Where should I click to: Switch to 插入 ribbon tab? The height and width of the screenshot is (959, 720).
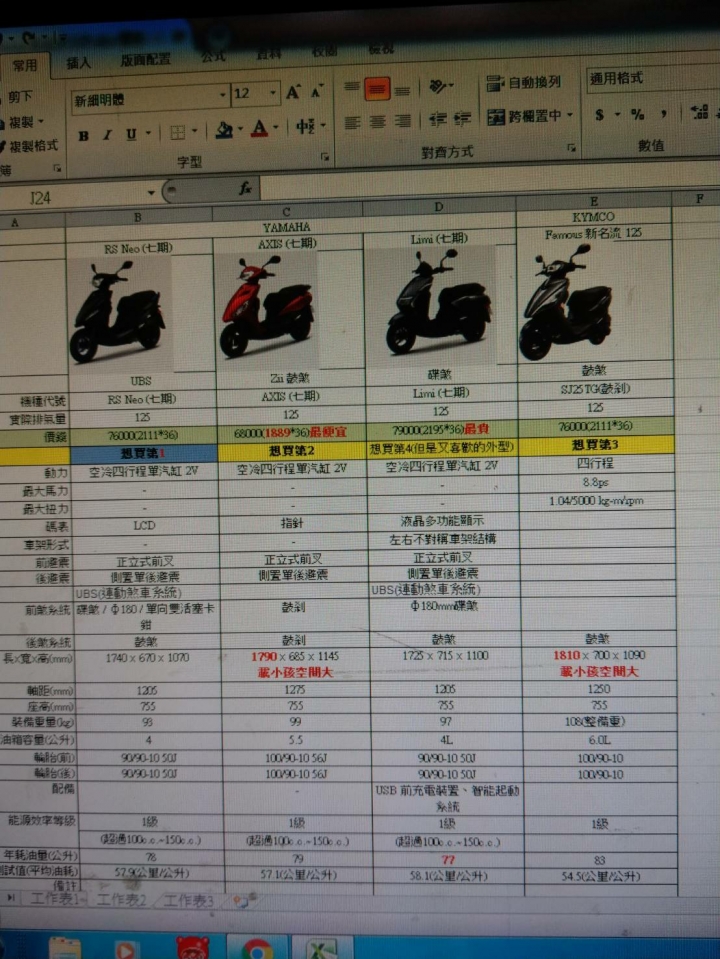pyautogui.click(x=78, y=62)
